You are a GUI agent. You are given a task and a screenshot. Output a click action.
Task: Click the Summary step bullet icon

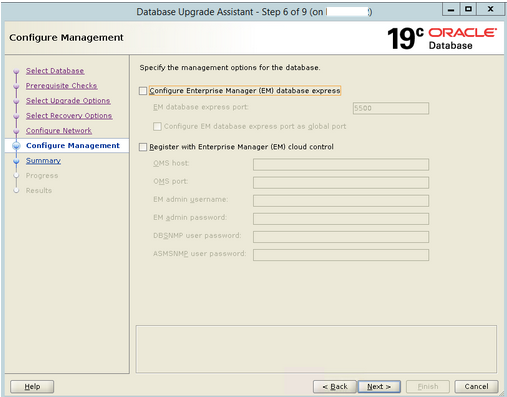point(16,161)
